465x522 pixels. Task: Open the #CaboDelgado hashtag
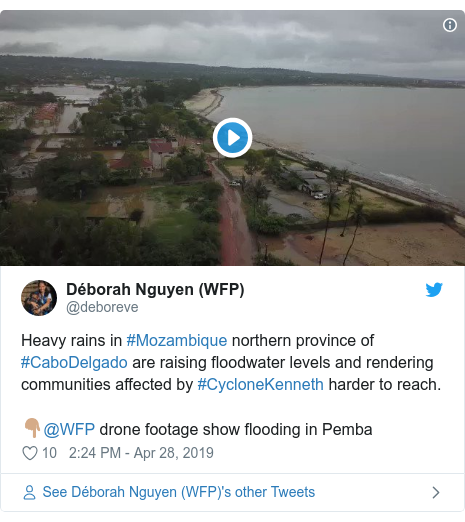(74, 362)
